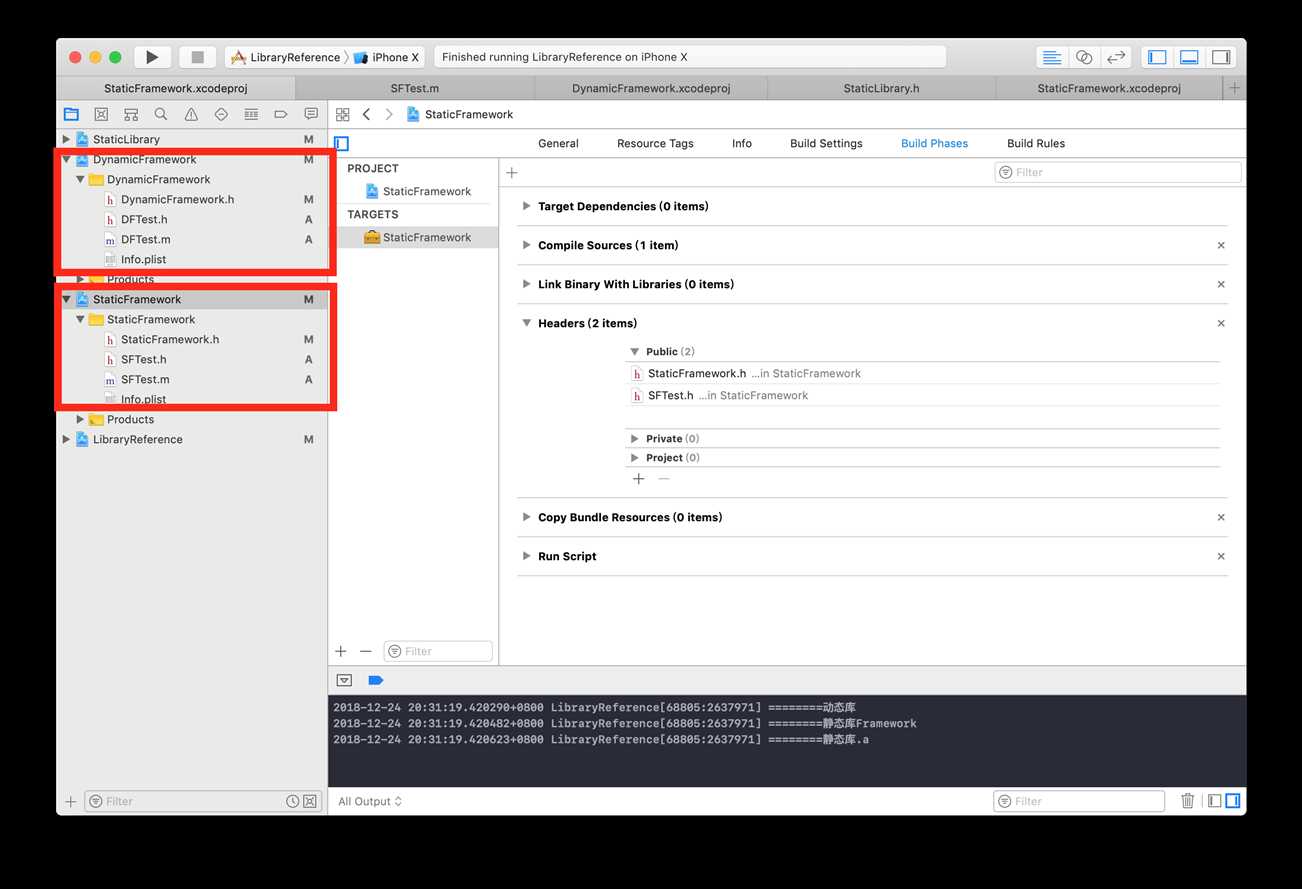The image size is (1302, 889).
Task: Switch to the Build Rules tab
Action: 1036,143
